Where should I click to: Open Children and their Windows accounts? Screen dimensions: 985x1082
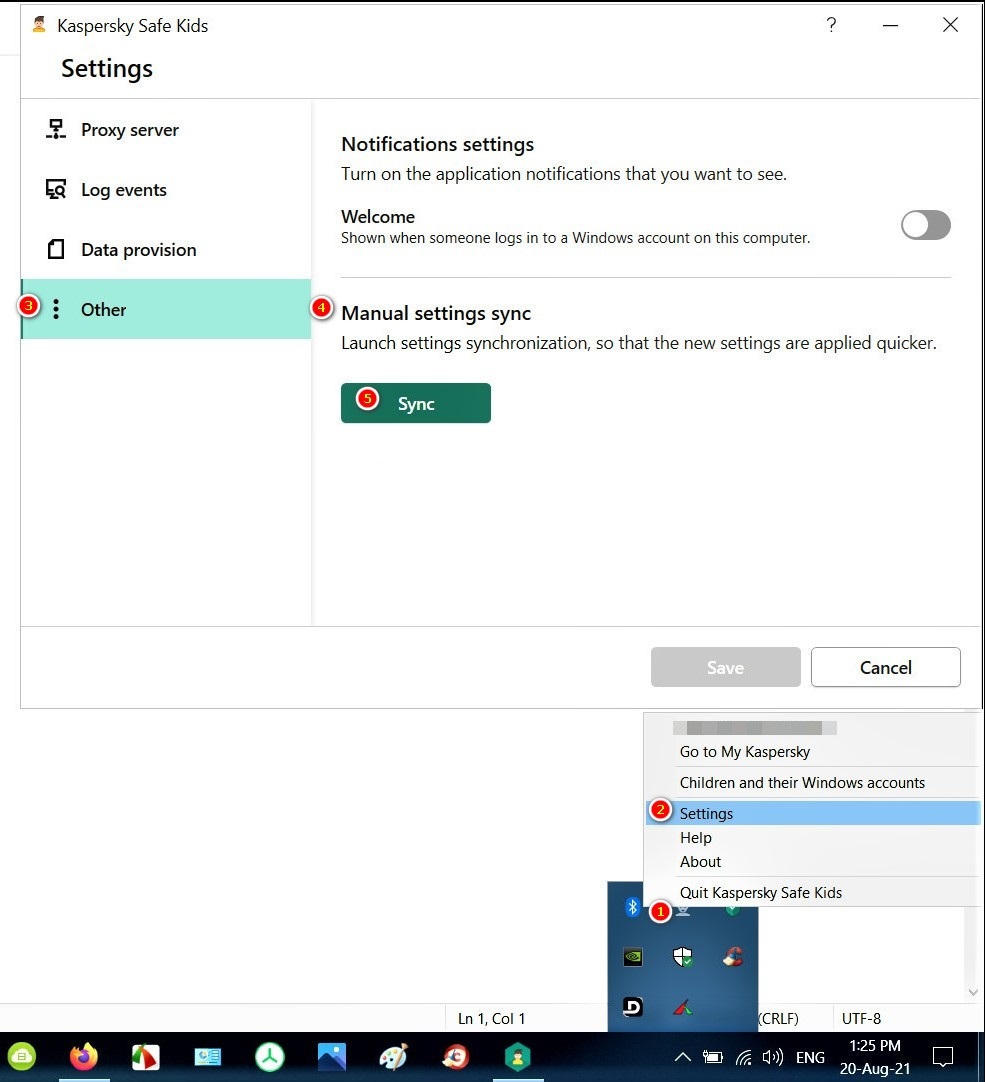pos(802,783)
